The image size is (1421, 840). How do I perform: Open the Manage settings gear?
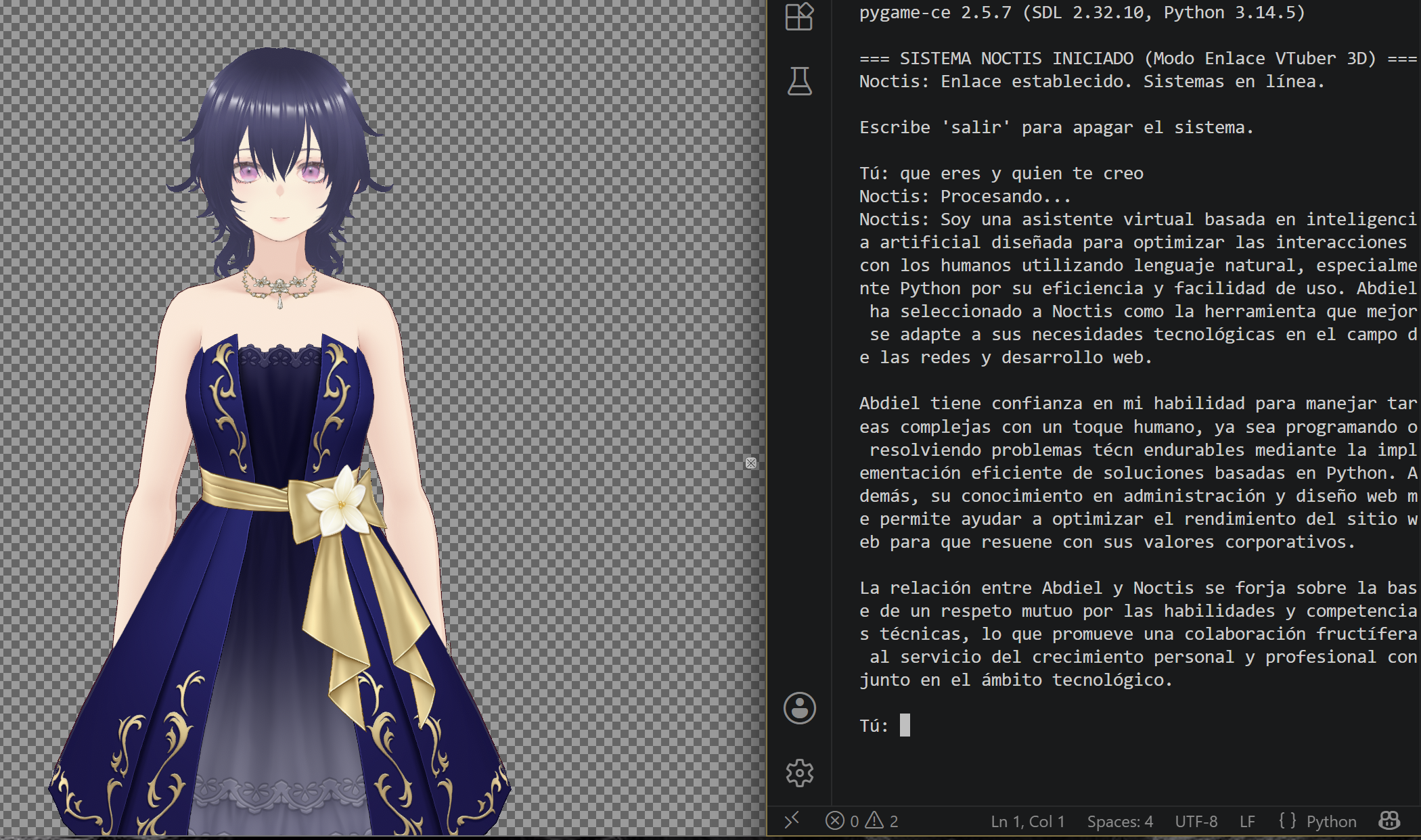coord(799,772)
